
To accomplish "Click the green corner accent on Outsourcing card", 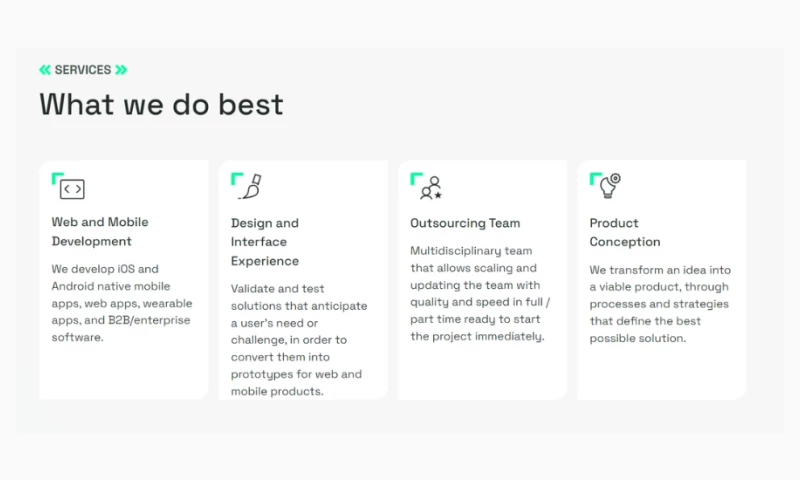I will tap(415, 177).
